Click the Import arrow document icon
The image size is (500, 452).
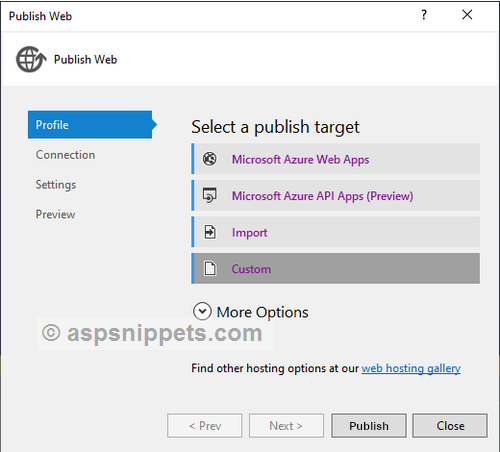[210, 232]
